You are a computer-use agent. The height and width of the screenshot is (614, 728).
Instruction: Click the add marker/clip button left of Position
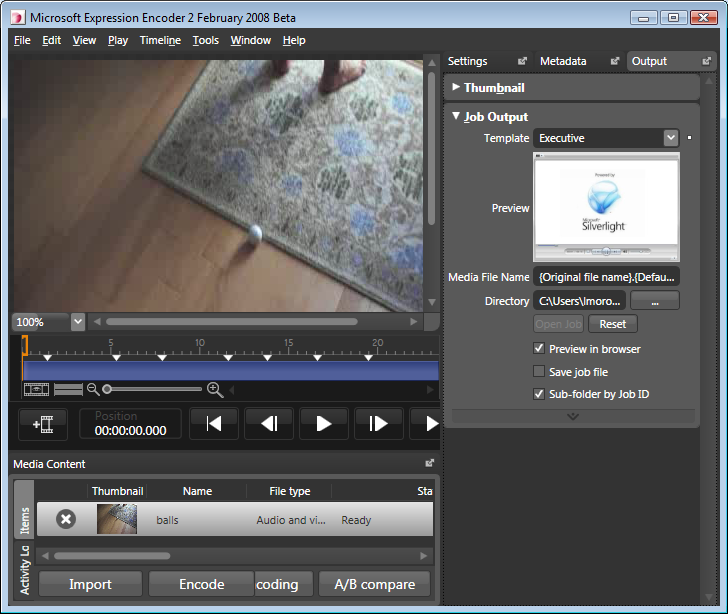coord(43,424)
